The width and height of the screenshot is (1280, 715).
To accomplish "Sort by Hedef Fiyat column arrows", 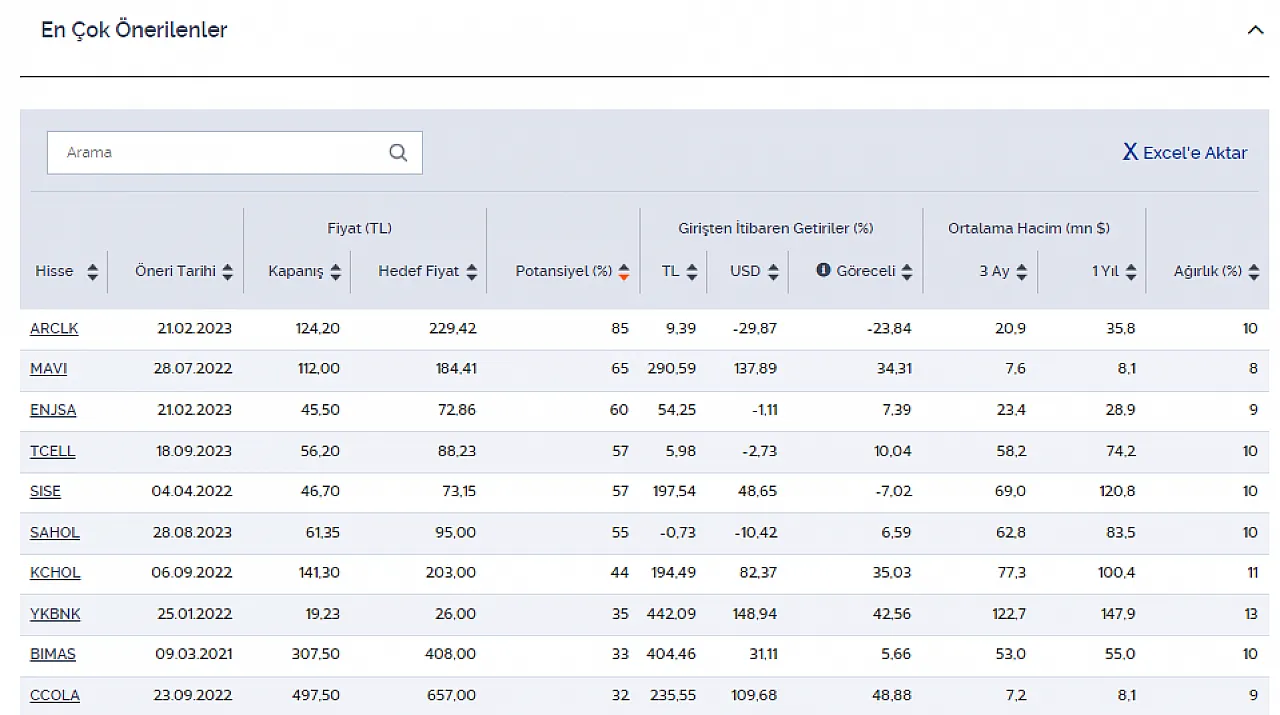I will [x=471, y=271].
